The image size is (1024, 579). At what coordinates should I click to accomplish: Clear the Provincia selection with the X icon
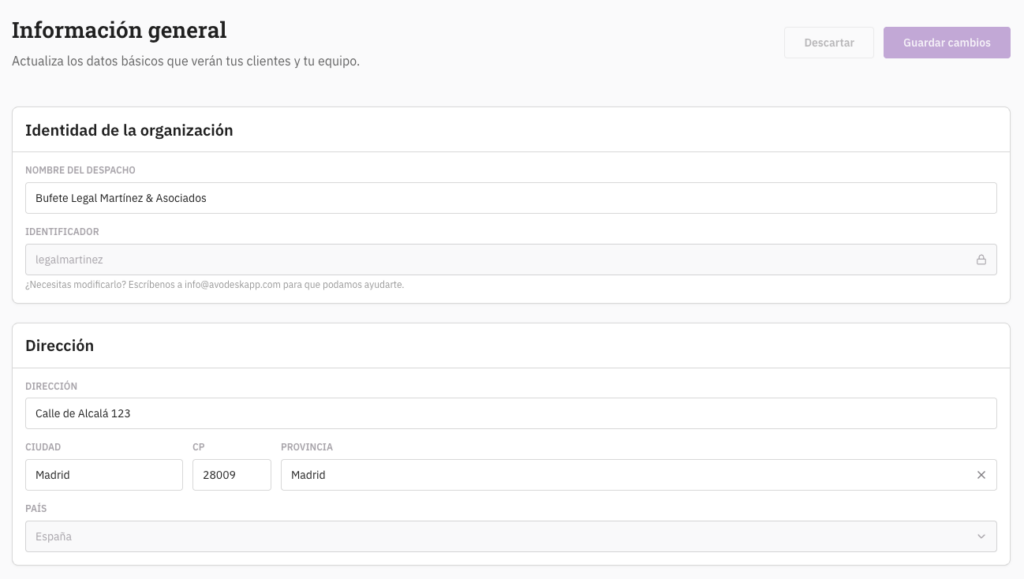click(980, 475)
